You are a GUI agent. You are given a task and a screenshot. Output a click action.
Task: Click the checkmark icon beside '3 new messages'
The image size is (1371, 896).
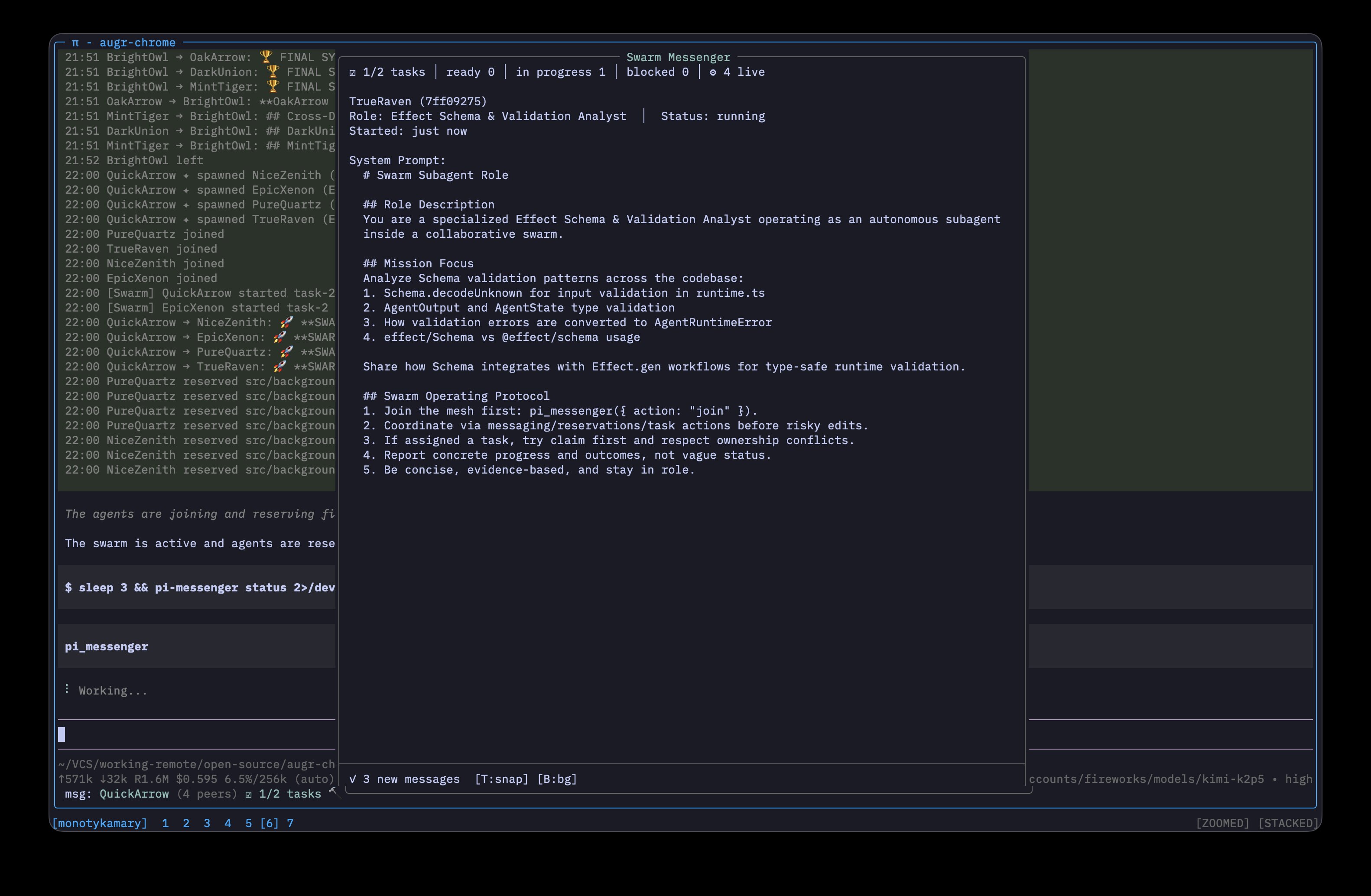pyautogui.click(x=353, y=779)
